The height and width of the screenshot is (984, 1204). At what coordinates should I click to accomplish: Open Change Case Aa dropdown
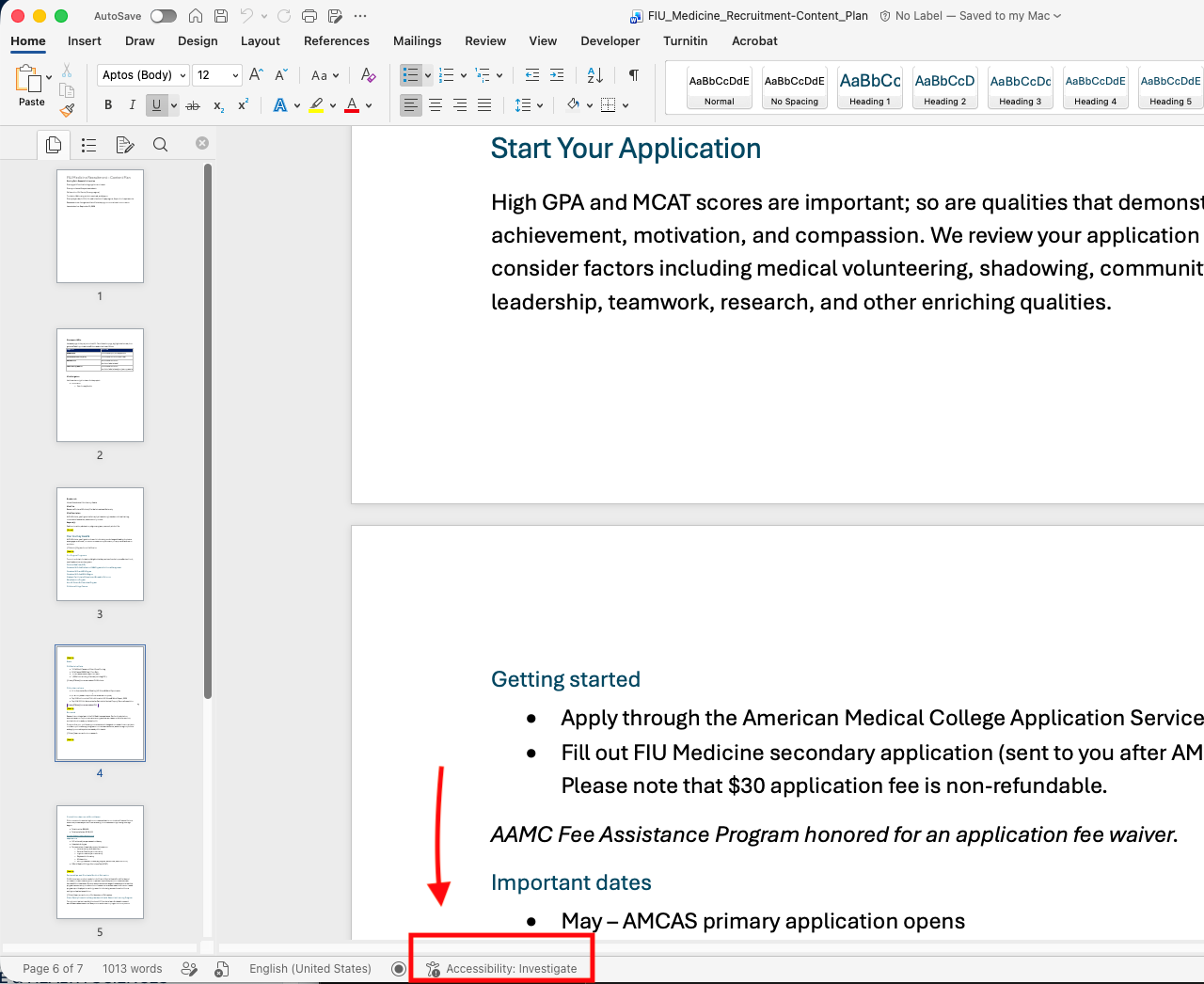(x=325, y=75)
